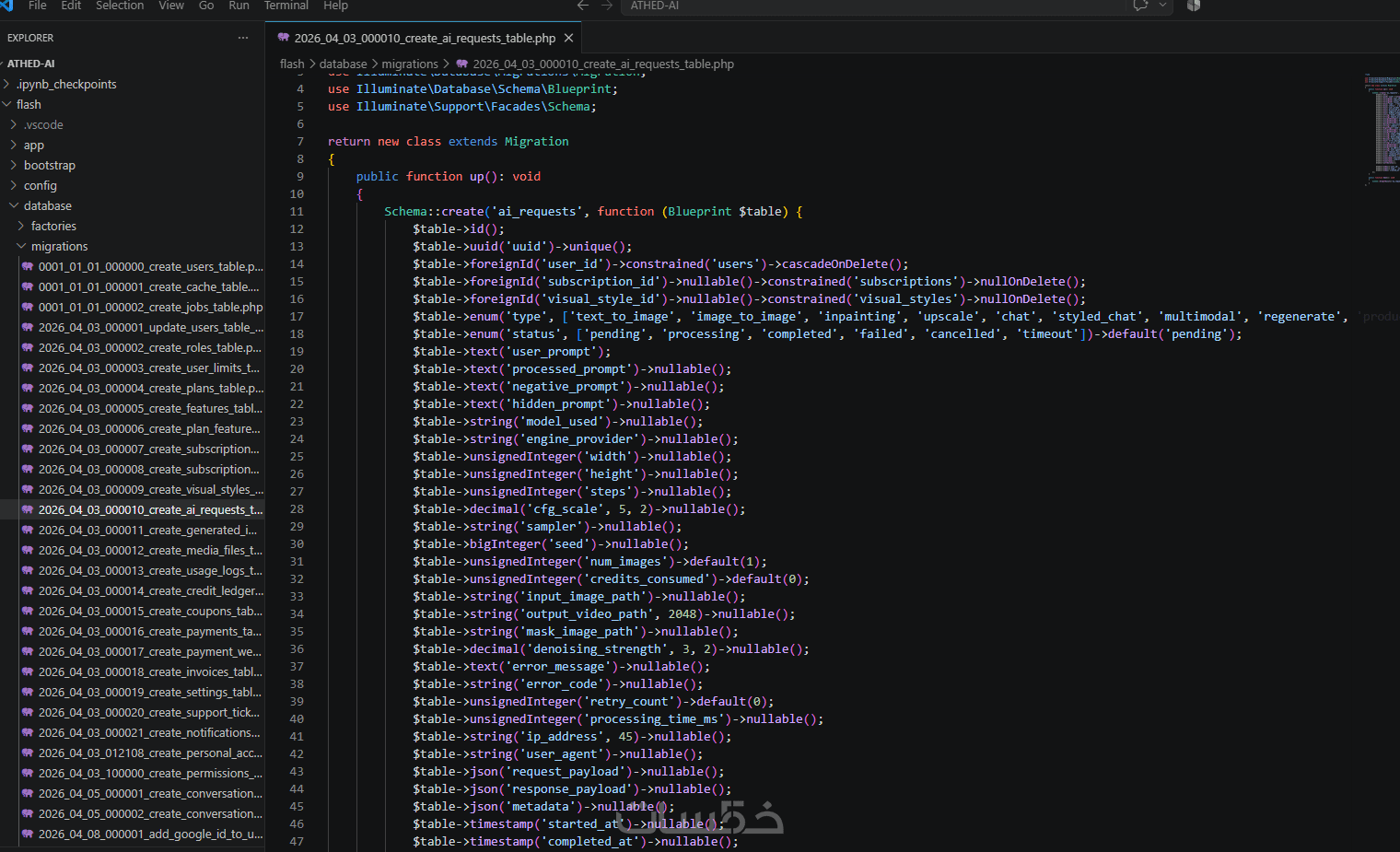Click PHP icon of 000009_create_visual_styles

28,489
